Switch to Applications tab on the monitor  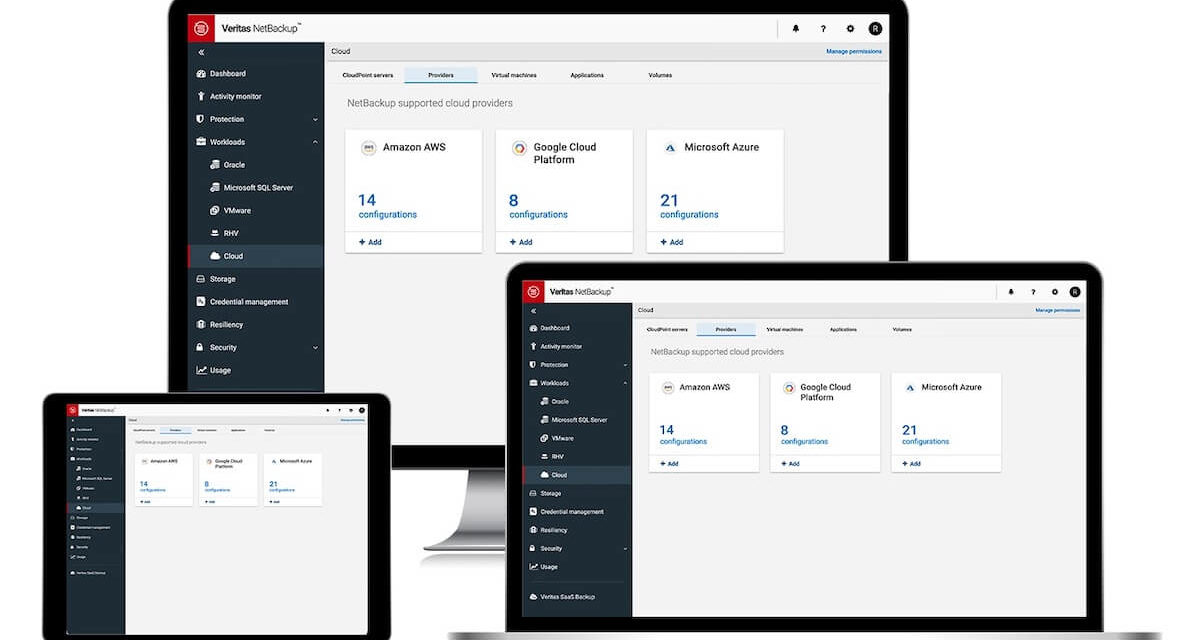[587, 75]
